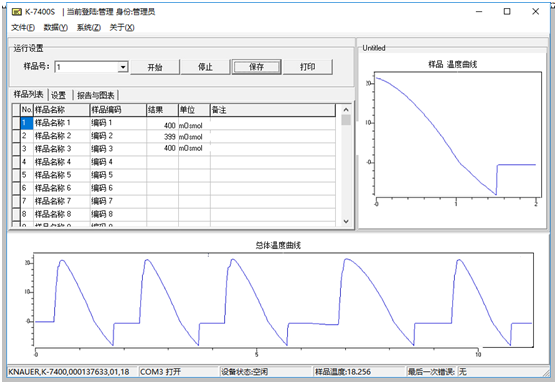Open the 数据(Y) menu
557x384 pixels.
tap(55, 27)
